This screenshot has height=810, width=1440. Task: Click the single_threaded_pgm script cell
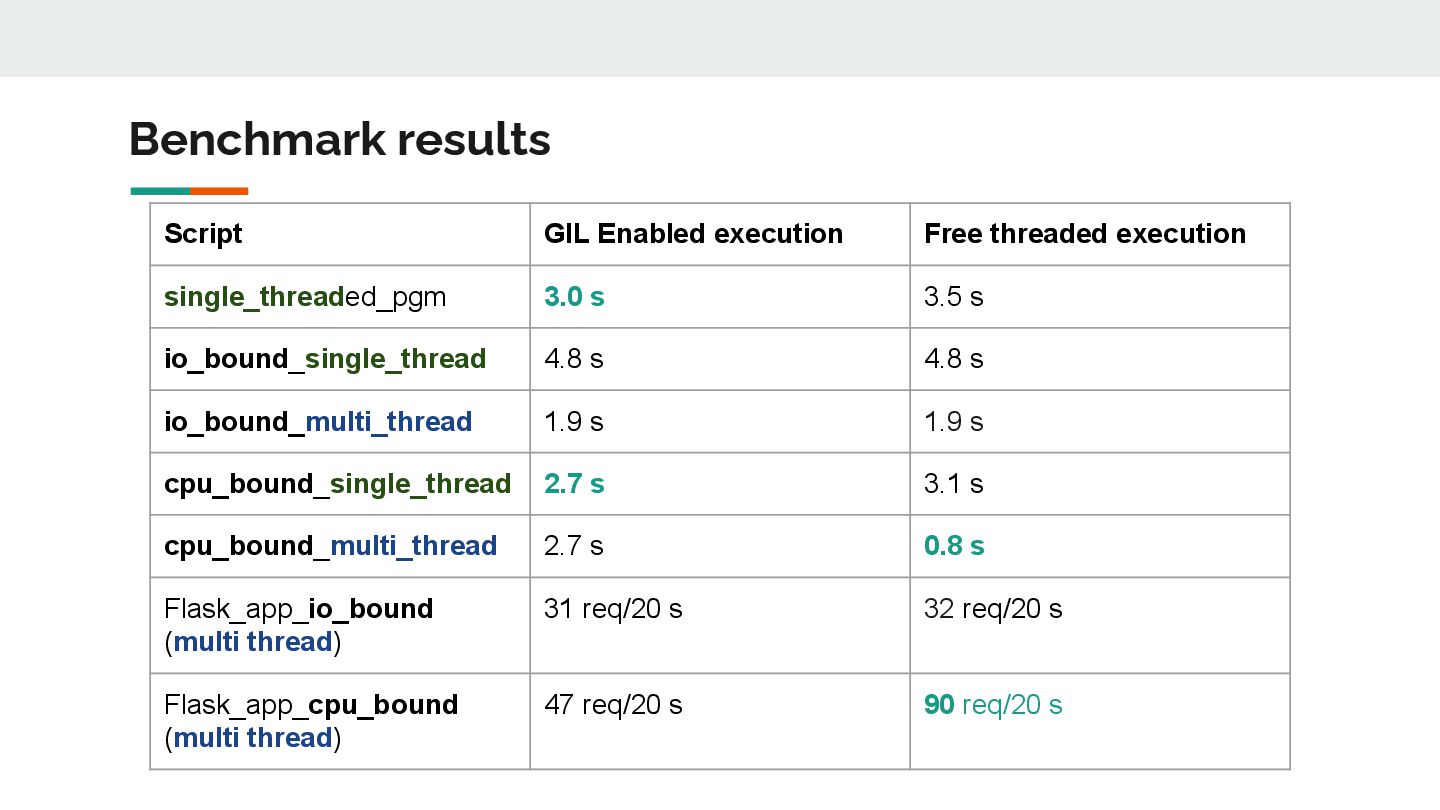pos(340,297)
